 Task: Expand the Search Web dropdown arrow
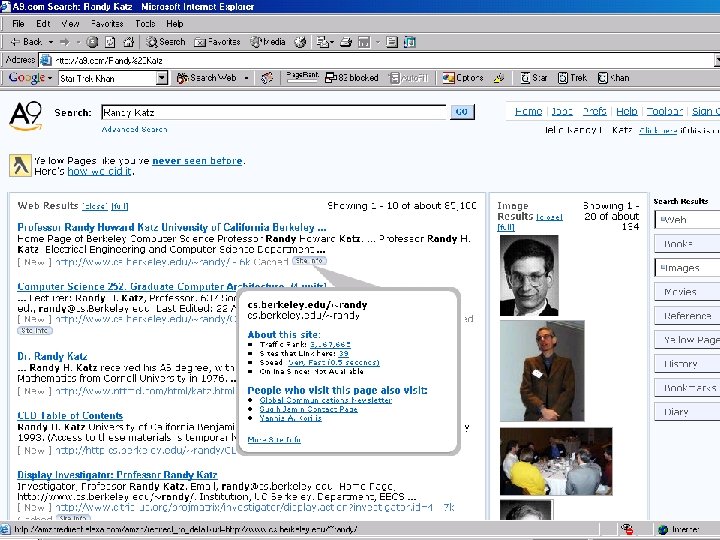tap(247, 78)
